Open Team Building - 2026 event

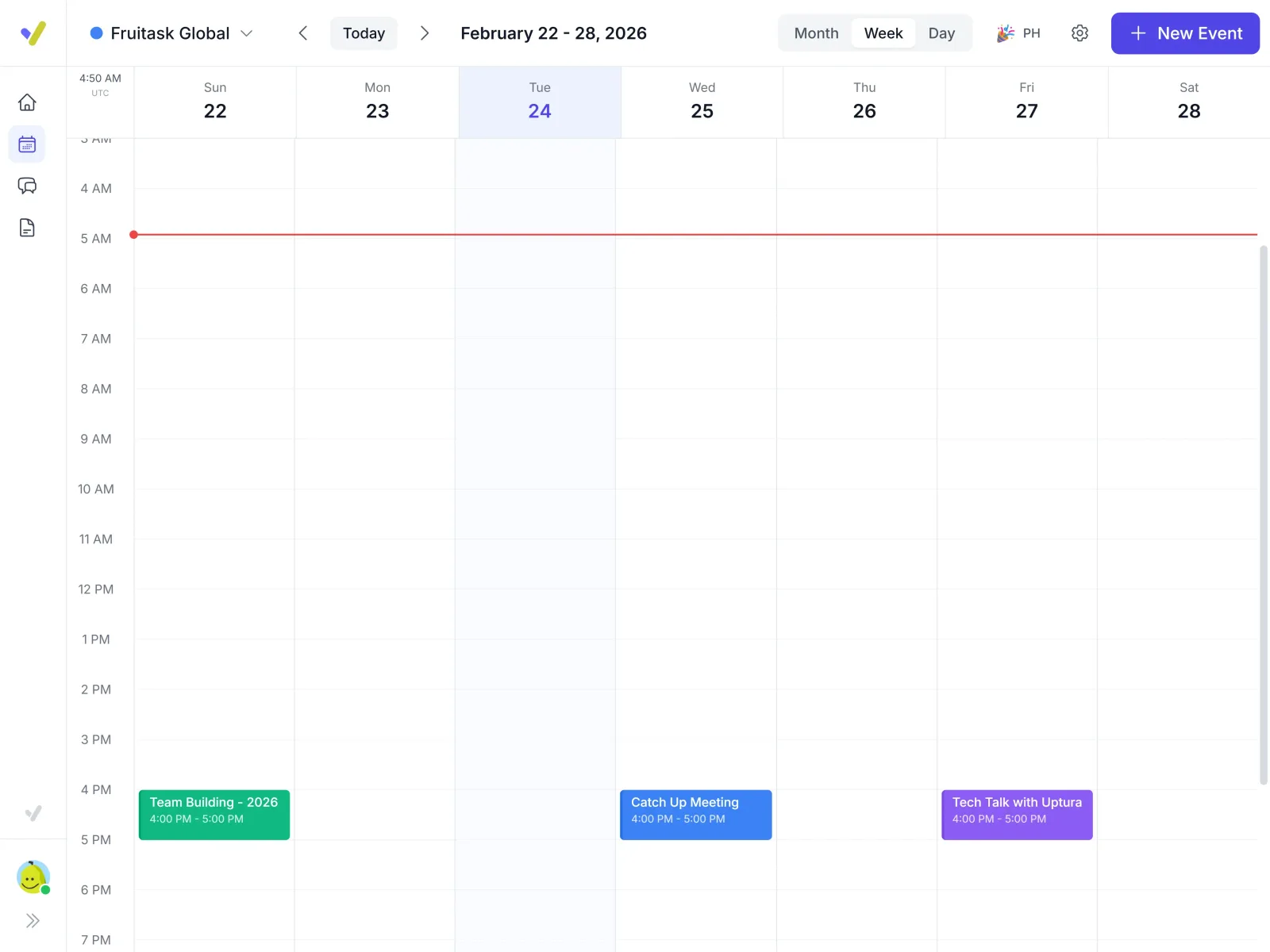[x=214, y=815]
